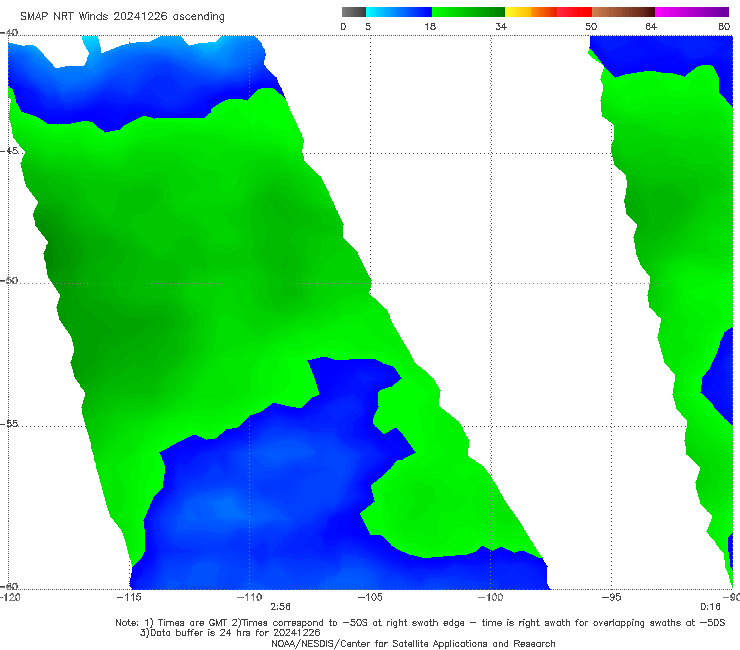Viewport: 740px width, 650px height.
Task: Click the 'Data buffer is 24 hrs' note
Action: pos(230,633)
